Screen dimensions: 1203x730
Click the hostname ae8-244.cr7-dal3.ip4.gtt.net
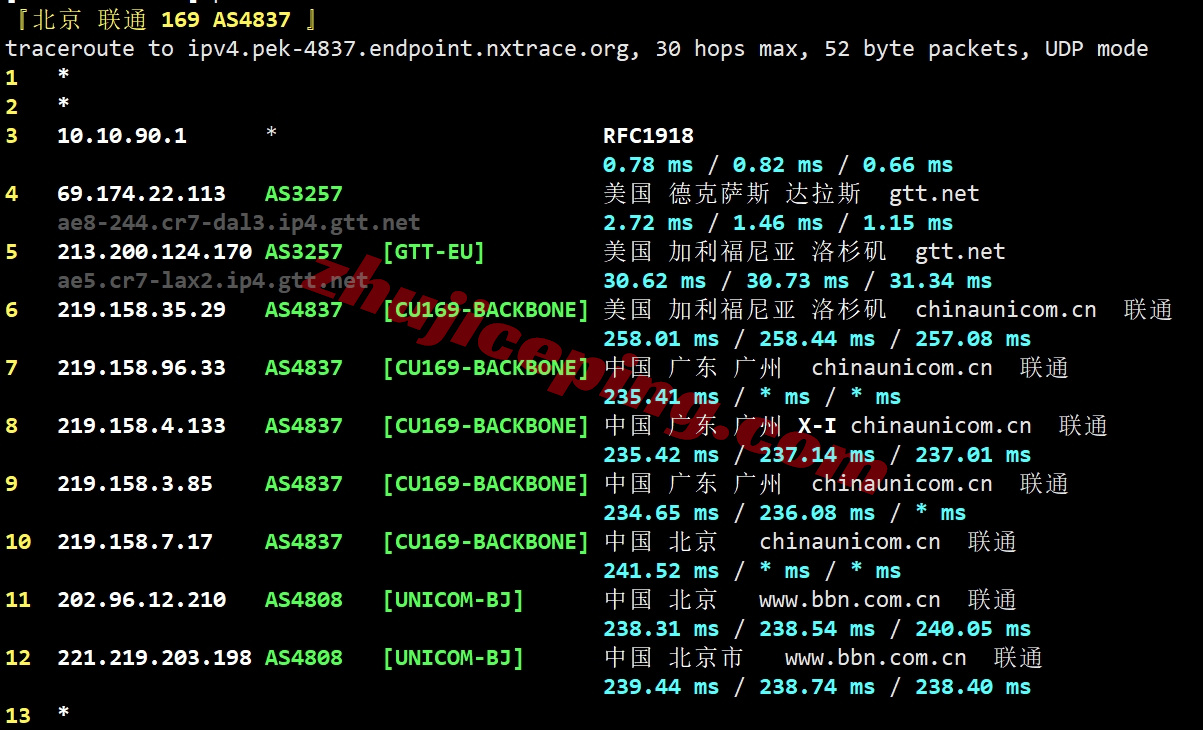(x=238, y=223)
